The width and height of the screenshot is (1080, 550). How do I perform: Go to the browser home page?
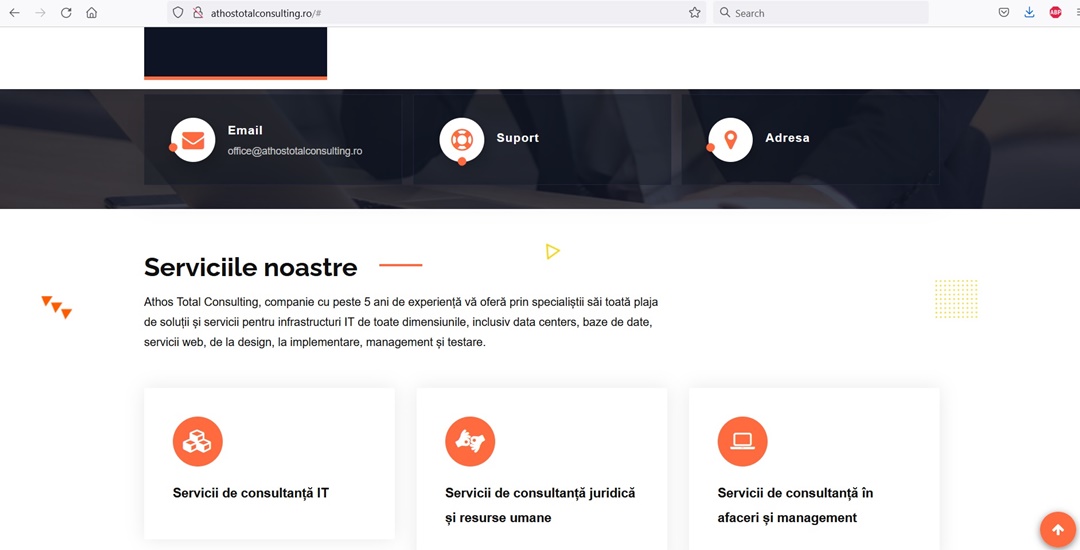point(92,12)
